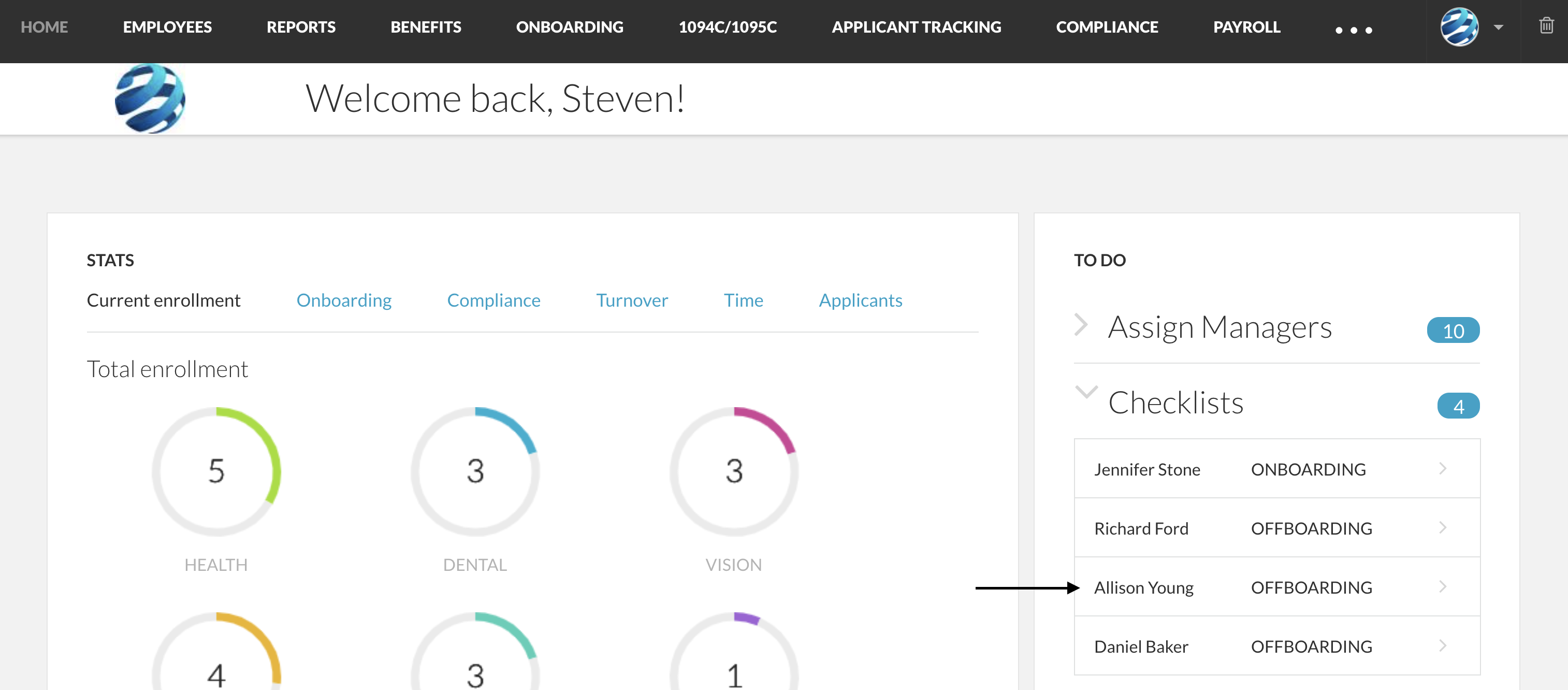The width and height of the screenshot is (1568, 690).
Task: Click the Total enrollment heading
Action: 167,369
